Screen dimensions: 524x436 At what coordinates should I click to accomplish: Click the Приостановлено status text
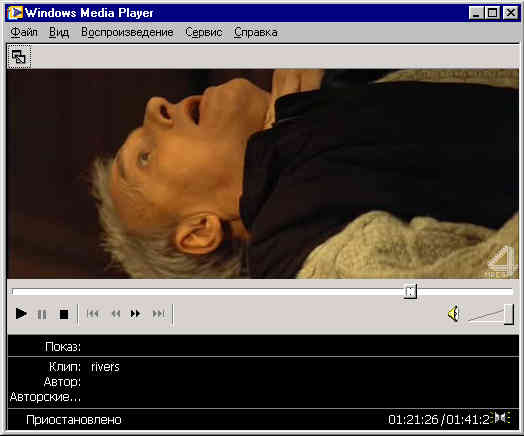click(x=74, y=420)
